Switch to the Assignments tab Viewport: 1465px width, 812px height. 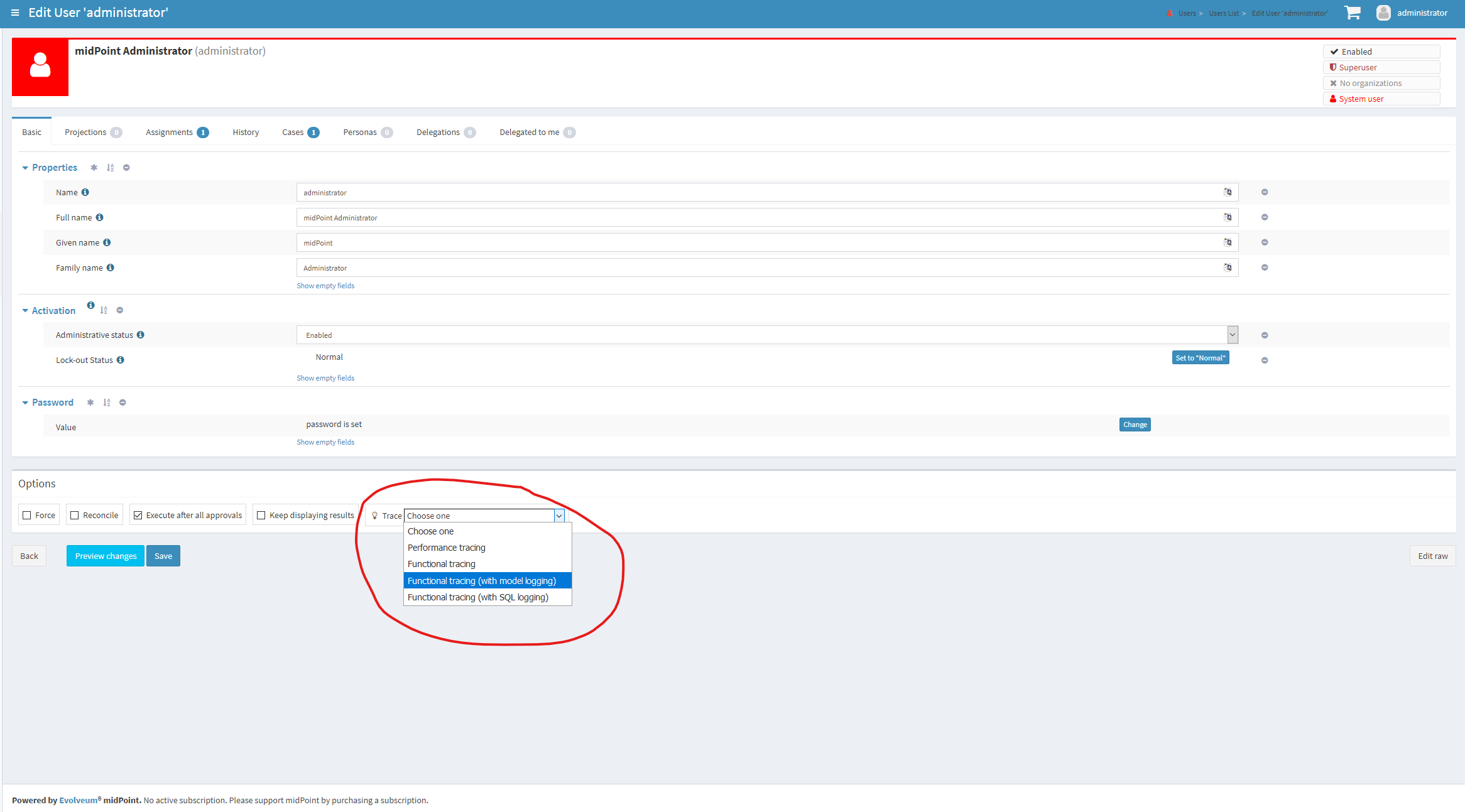pyautogui.click(x=169, y=132)
